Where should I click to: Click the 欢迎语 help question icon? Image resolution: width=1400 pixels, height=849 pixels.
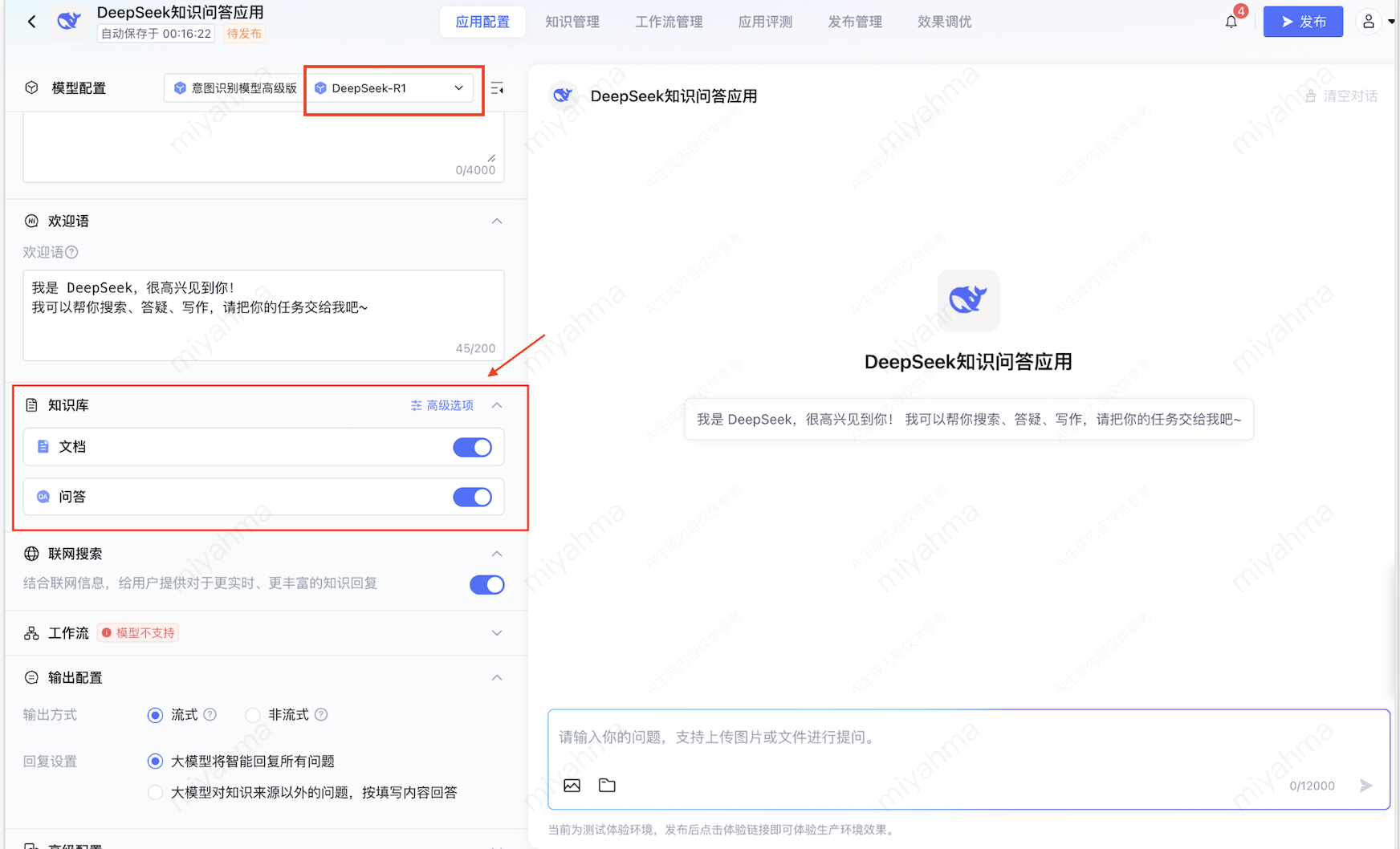71,252
